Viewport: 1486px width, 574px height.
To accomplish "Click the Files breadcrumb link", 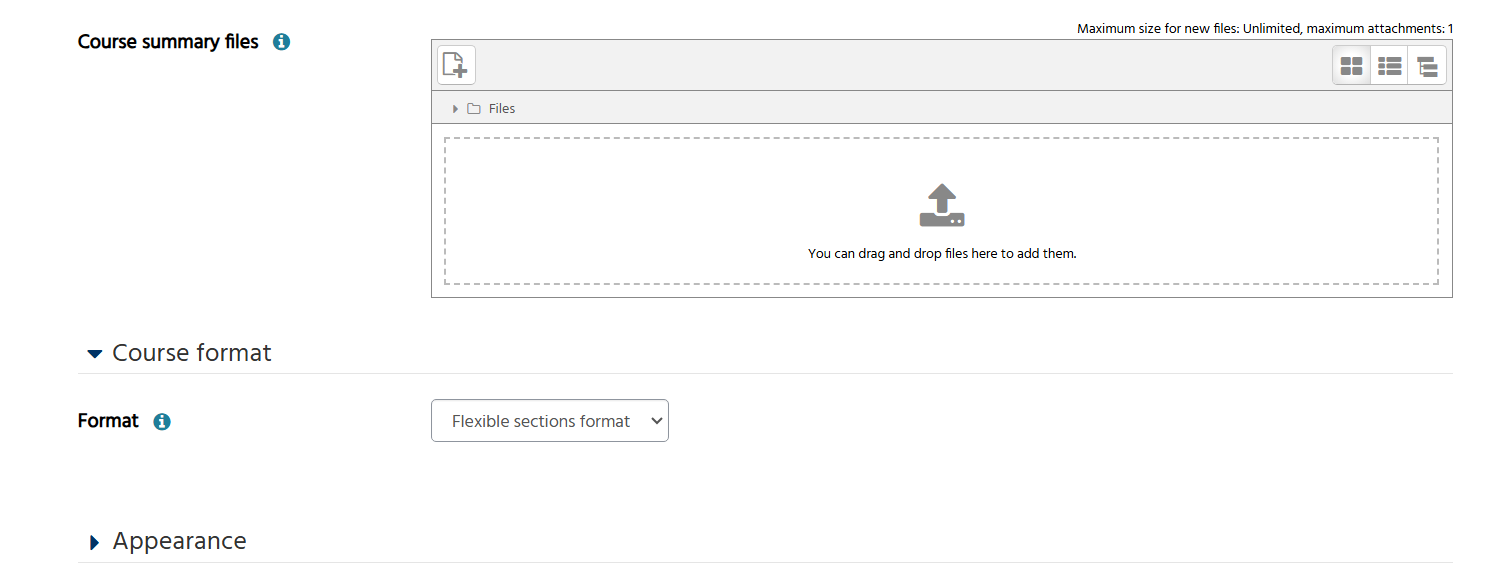I will point(502,108).
